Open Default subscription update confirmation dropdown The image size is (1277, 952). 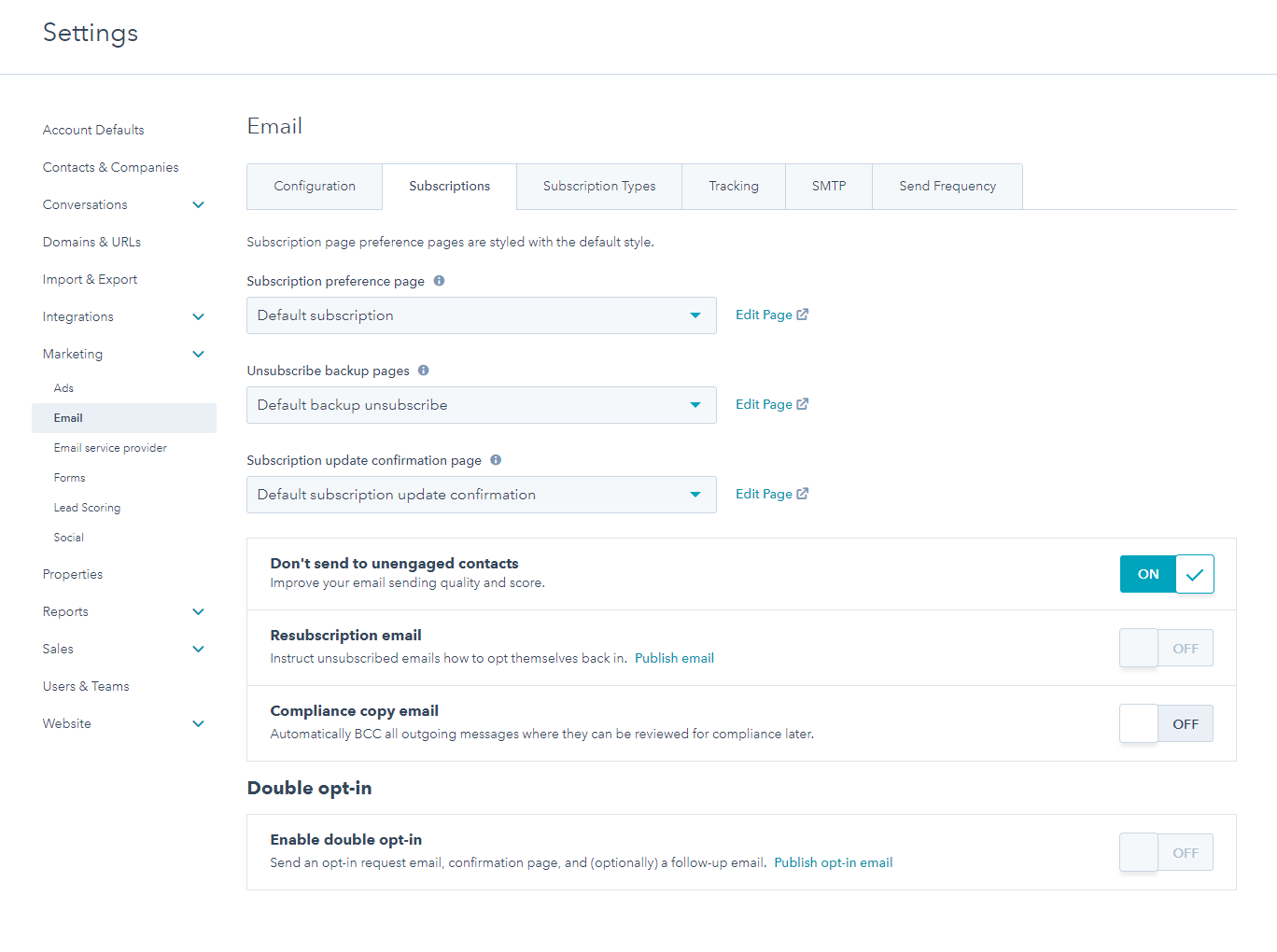pyautogui.click(x=482, y=495)
